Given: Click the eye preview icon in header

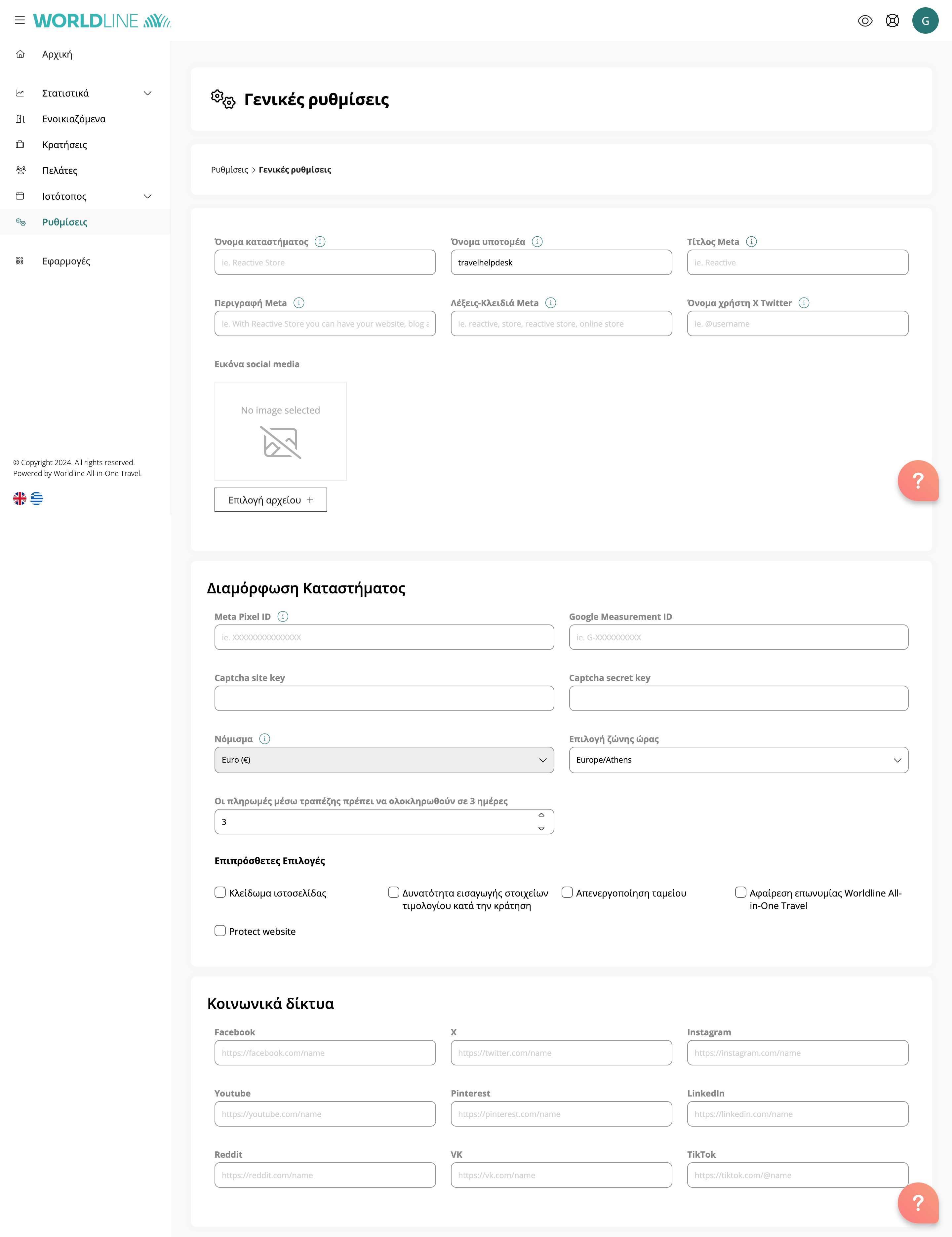Looking at the screenshot, I should coord(865,21).
